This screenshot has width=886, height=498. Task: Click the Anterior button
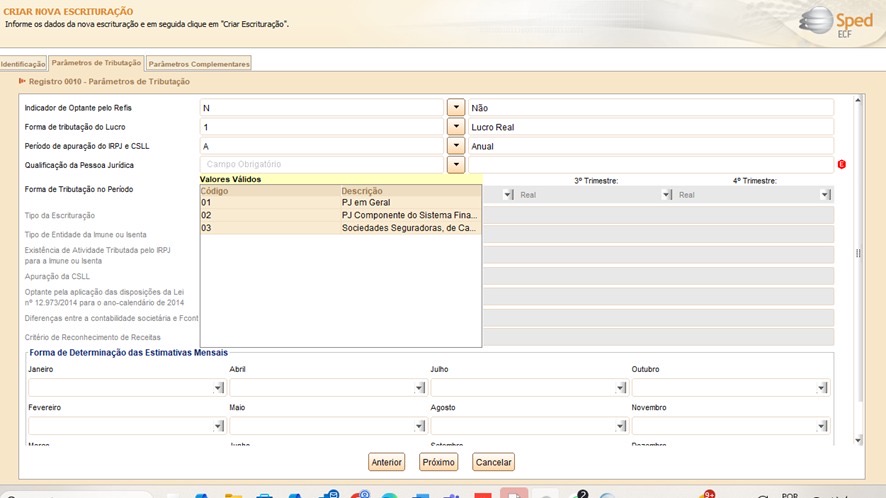(x=386, y=462)
